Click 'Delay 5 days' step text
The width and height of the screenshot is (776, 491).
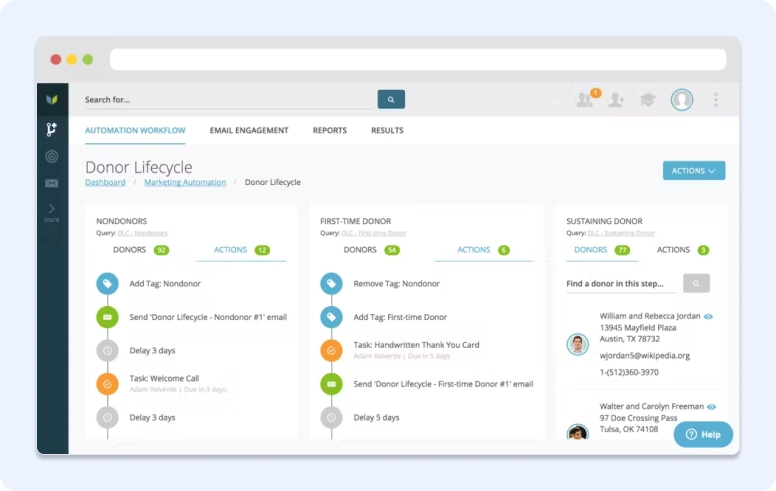tap(376, 418)
